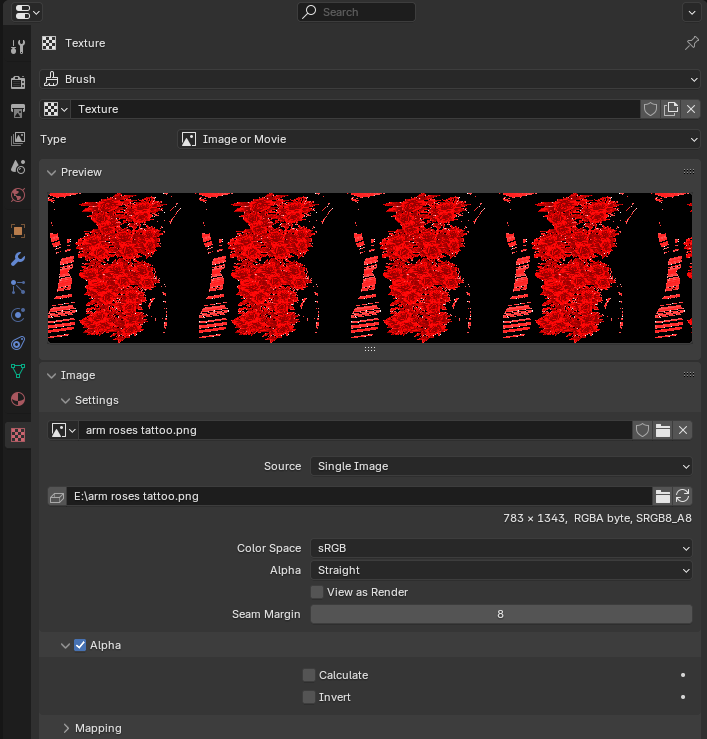The width and height of the screenshot is (707, 739).
Task: Open the Object Constraints properties tab
Action: tap(18, 343)
